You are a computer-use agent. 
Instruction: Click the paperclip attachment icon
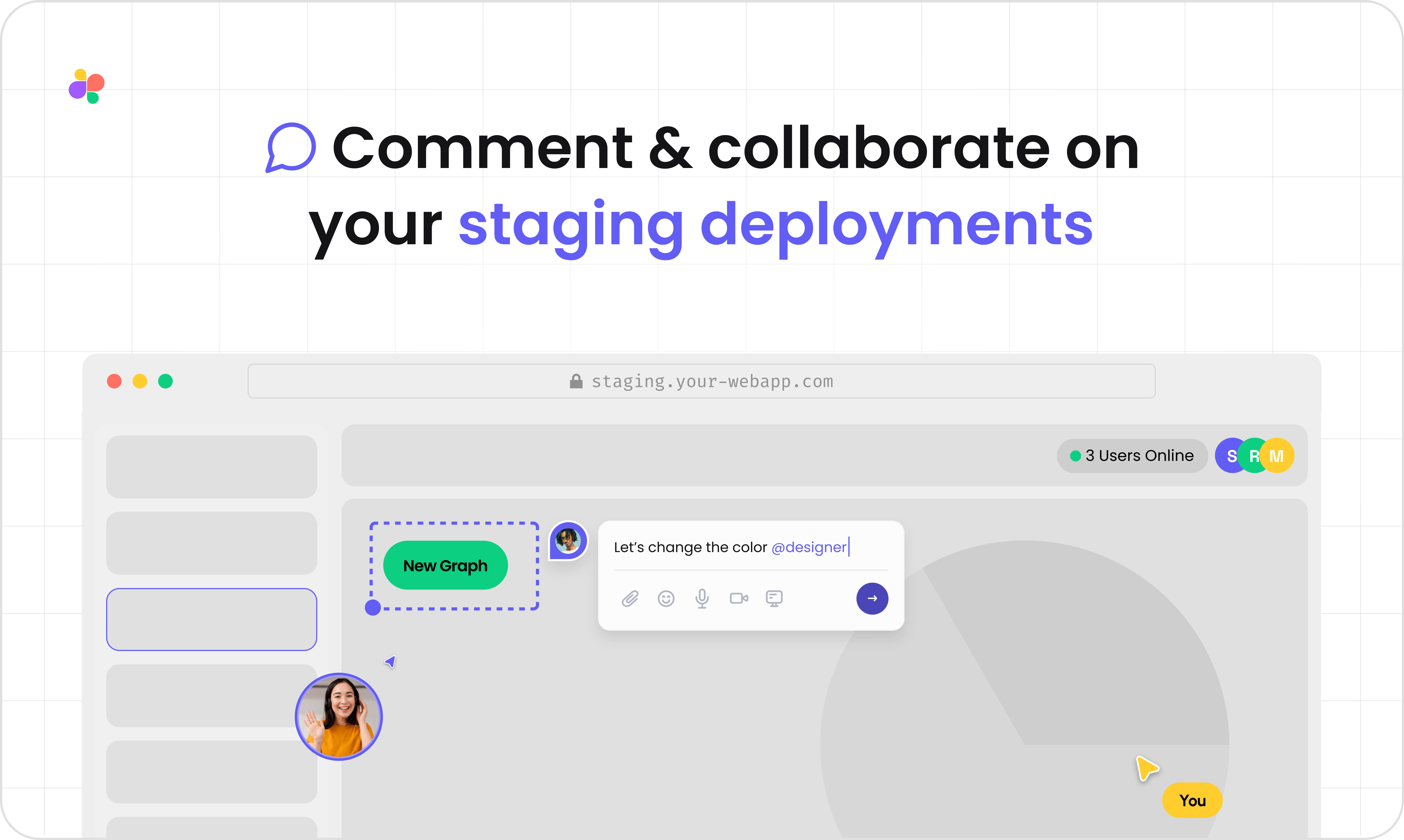(630, 598)
